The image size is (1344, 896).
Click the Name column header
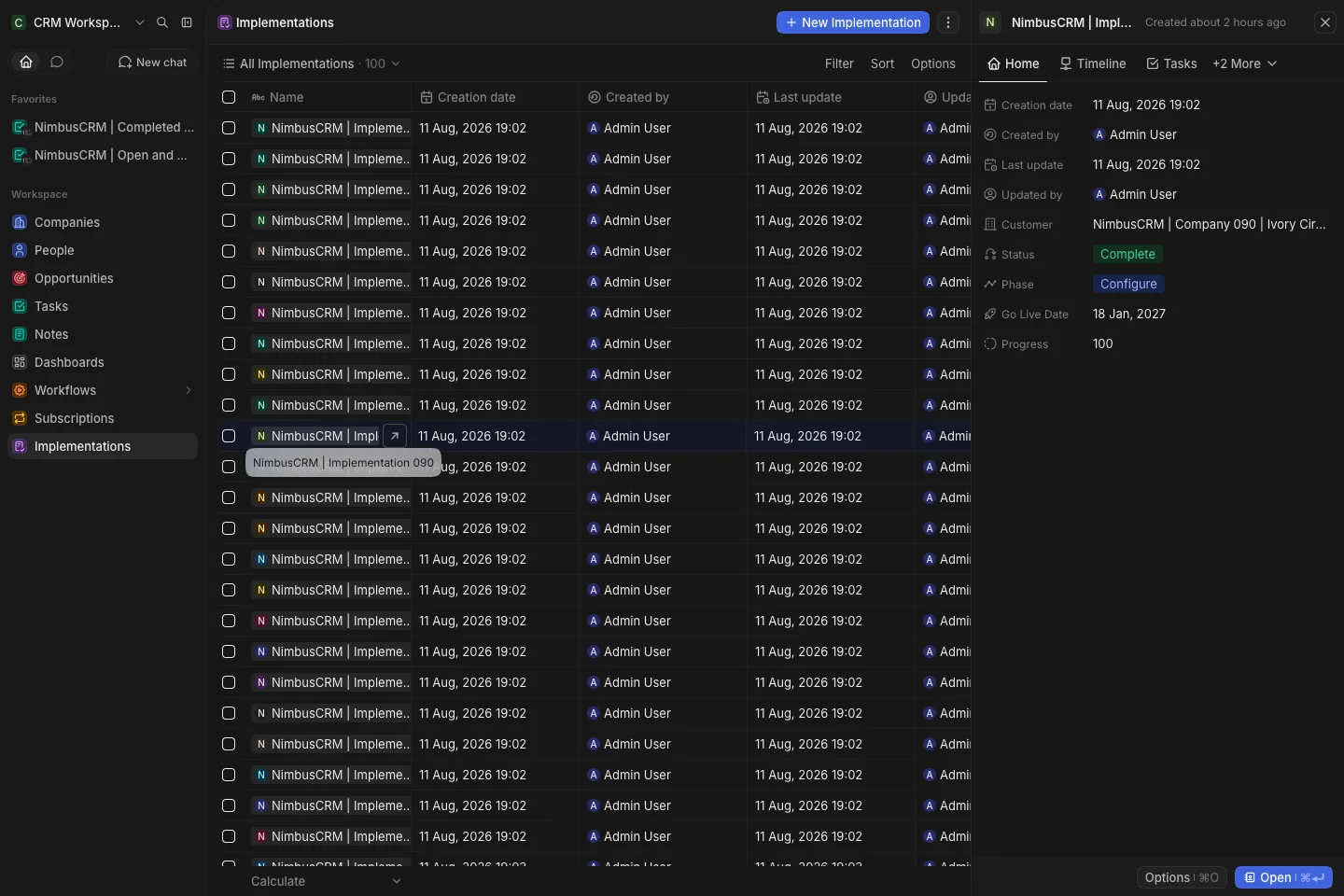click(x=327, y=97)
